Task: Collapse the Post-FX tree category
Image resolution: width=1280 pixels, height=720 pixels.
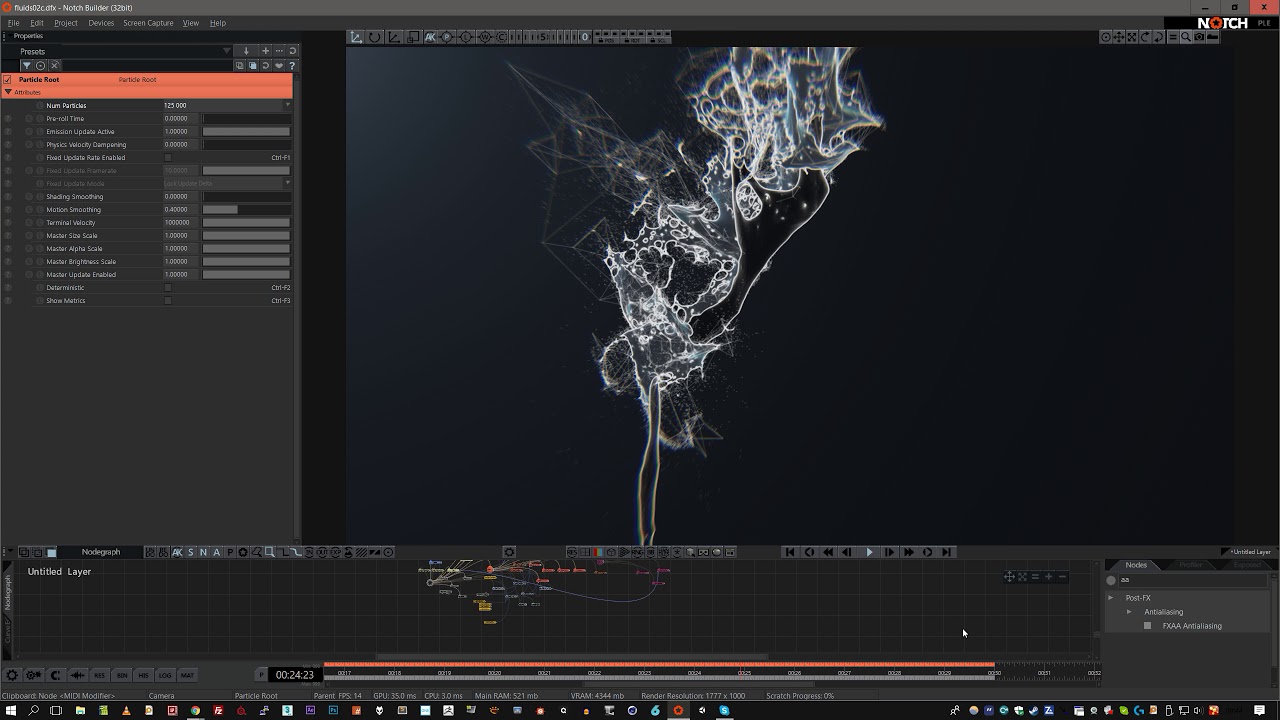Action: [x=1110, y=598]
